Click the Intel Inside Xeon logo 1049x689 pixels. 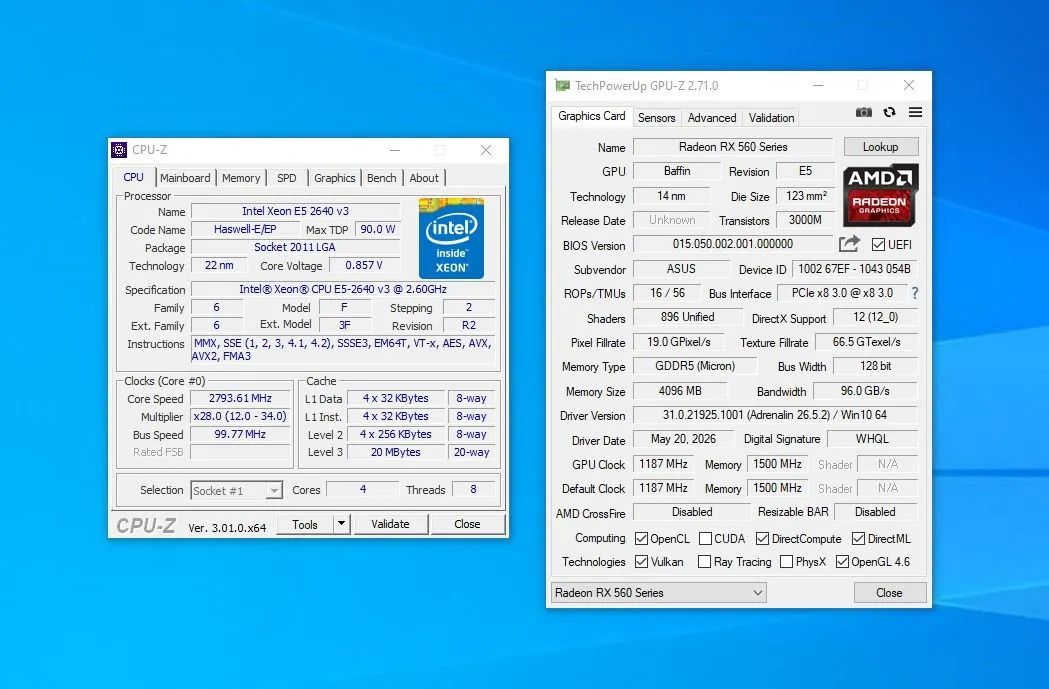click(451, 238)
